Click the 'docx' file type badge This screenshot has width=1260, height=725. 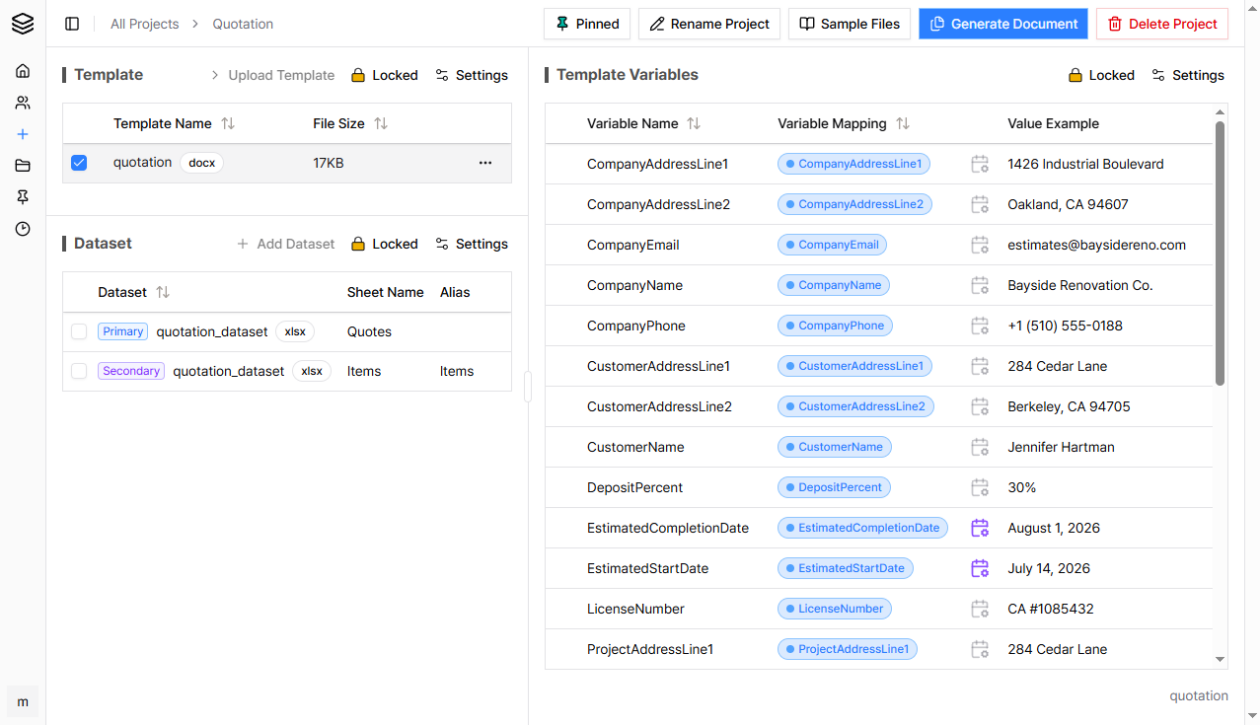[202, 163]
